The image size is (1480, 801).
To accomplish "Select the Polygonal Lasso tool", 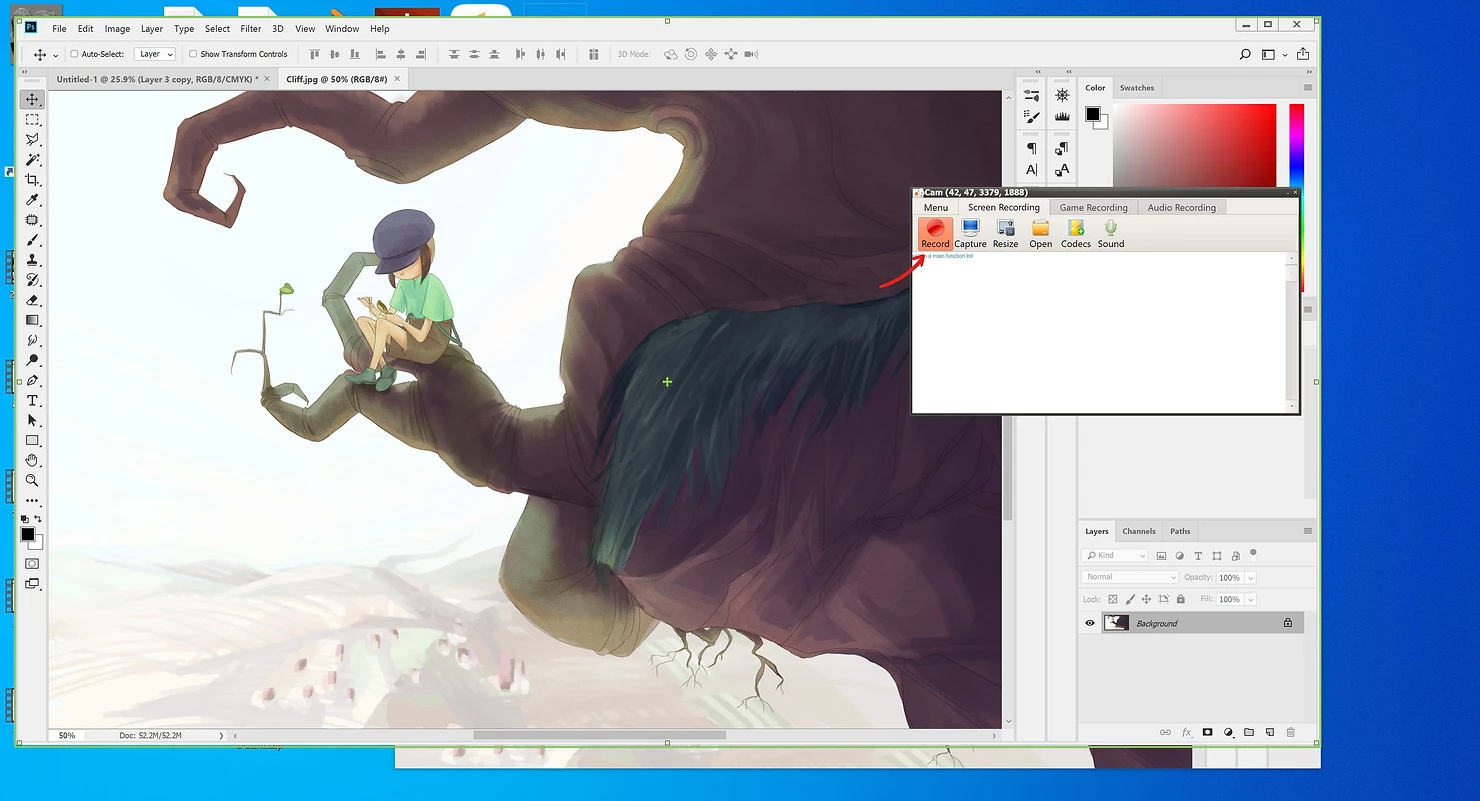I will pos(32,139).
